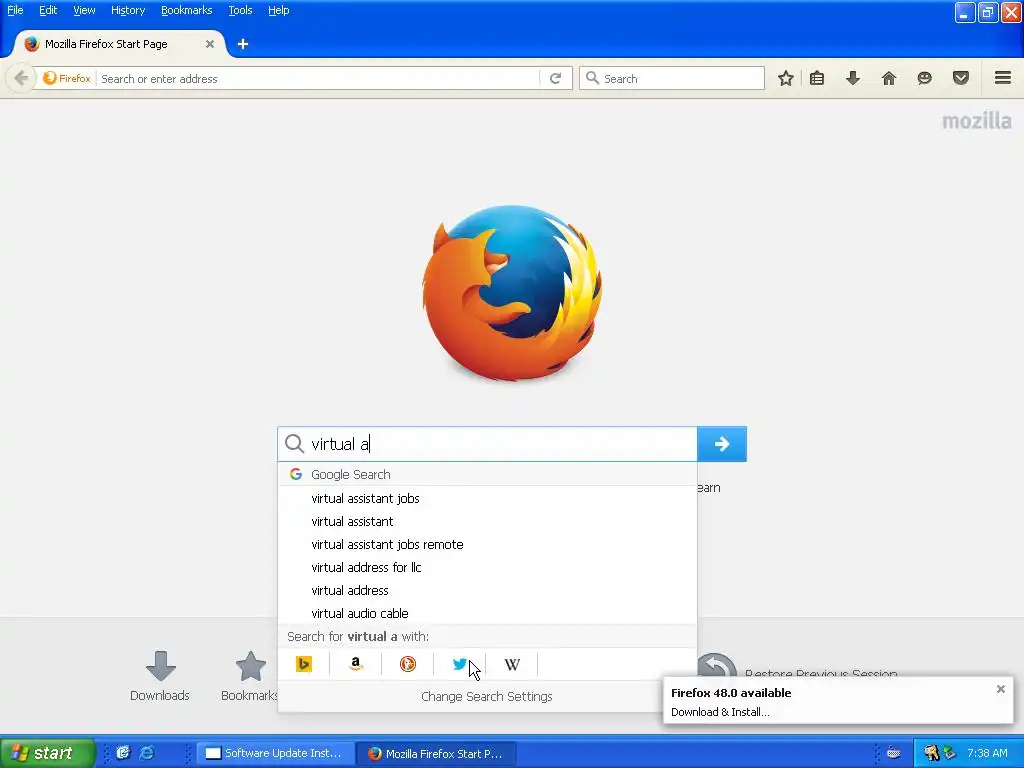1024x768 pixels.
Task: Open the Bookmarks menu
Action: (186, 10)
